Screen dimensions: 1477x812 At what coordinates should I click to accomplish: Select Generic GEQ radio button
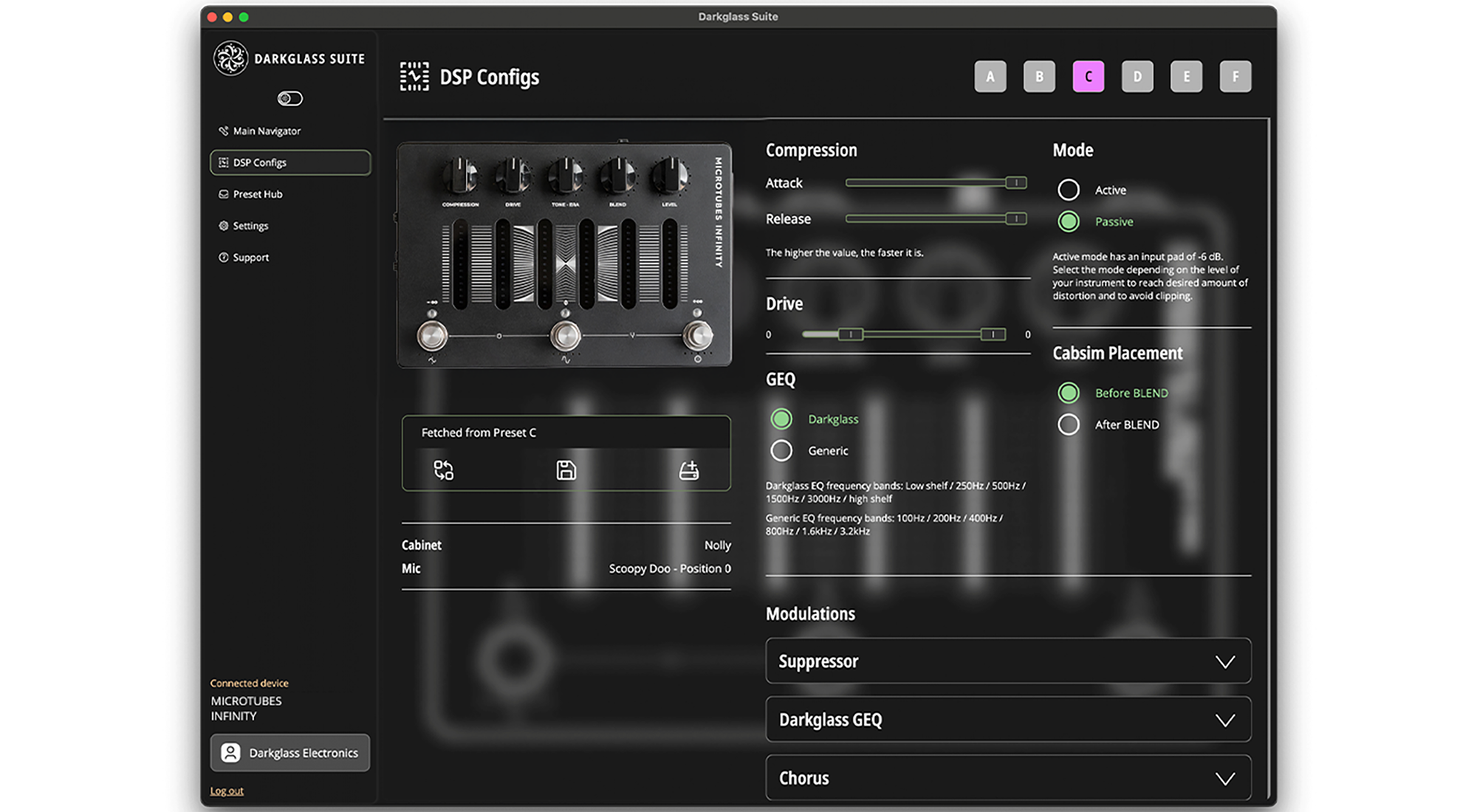tap(781, 450)
